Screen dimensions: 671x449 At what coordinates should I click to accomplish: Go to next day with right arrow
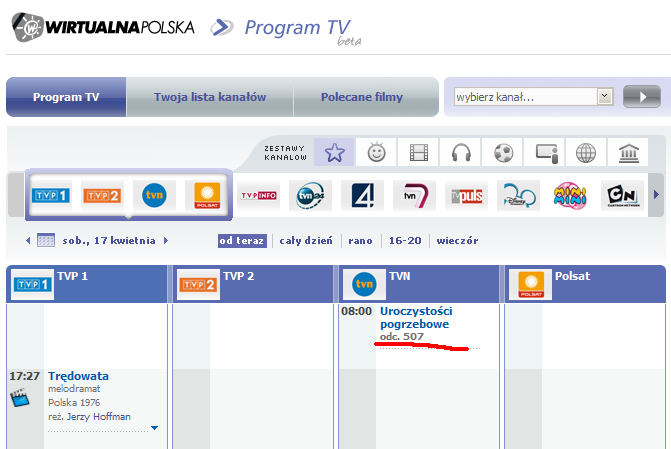[166, 241]
